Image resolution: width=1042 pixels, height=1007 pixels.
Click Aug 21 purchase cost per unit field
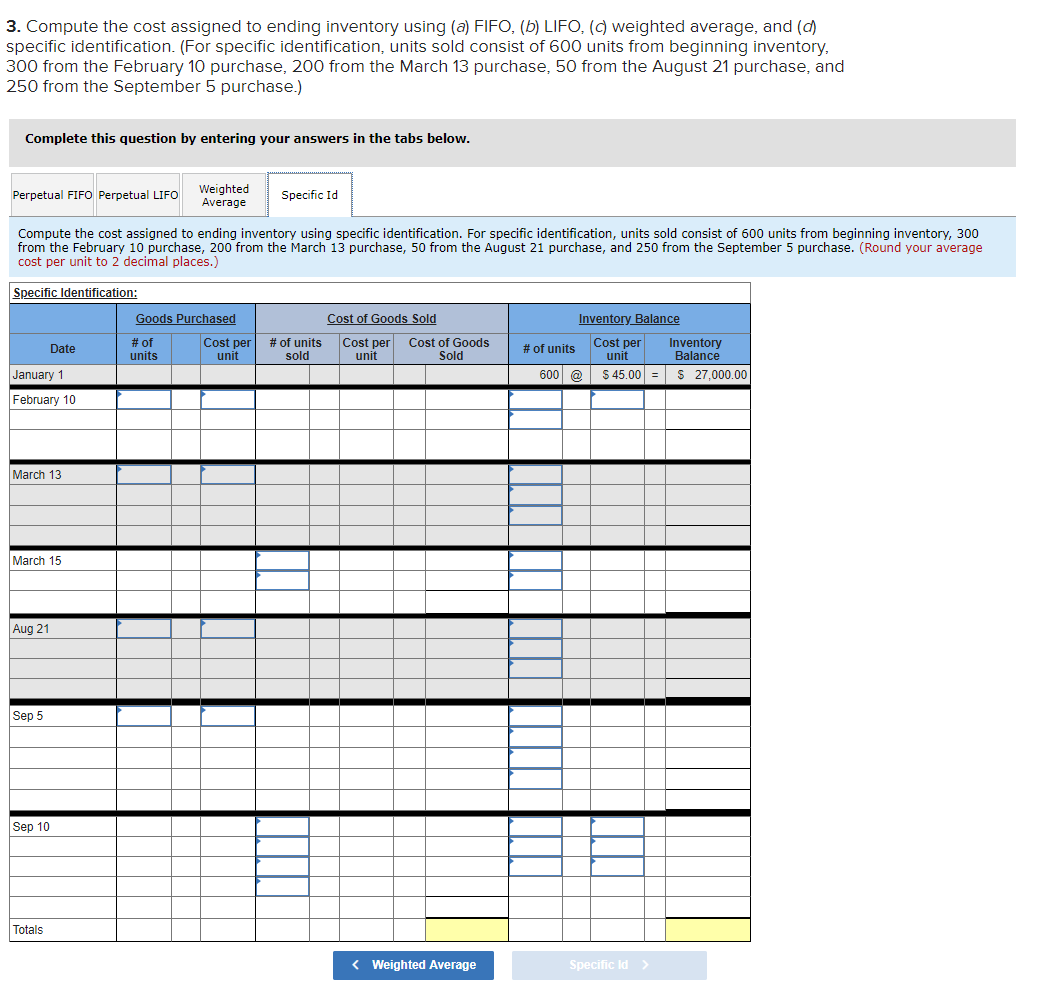(x=228, y=629)
